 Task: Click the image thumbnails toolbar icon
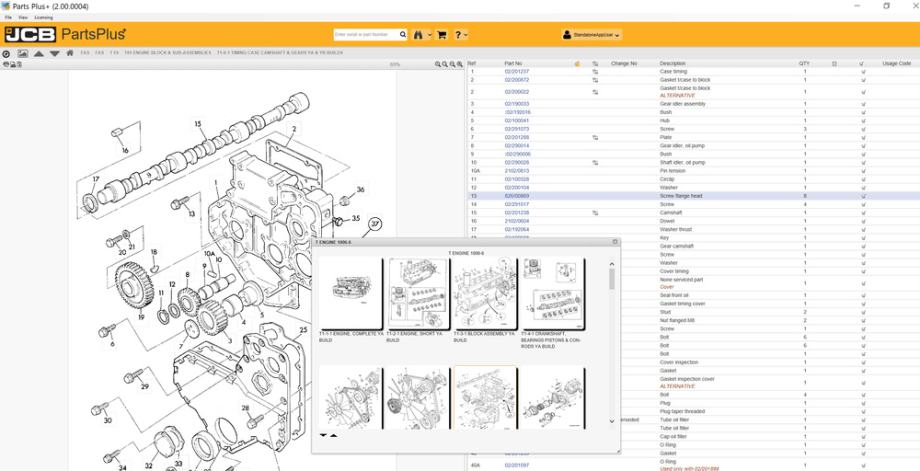(22, 52)
